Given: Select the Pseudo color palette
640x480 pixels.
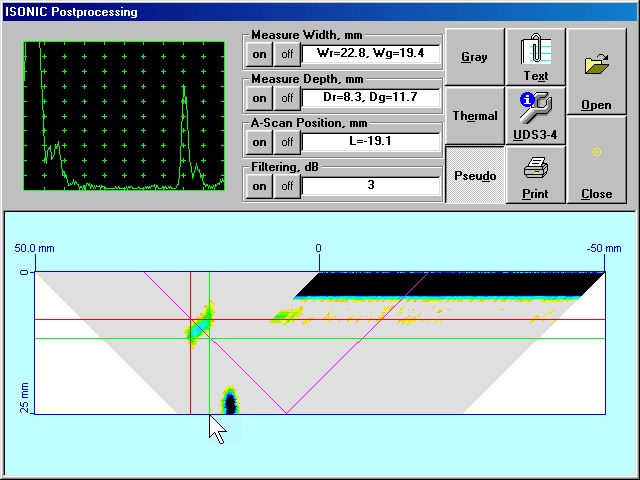Looking at the screenshot, I should click(474, 175).
